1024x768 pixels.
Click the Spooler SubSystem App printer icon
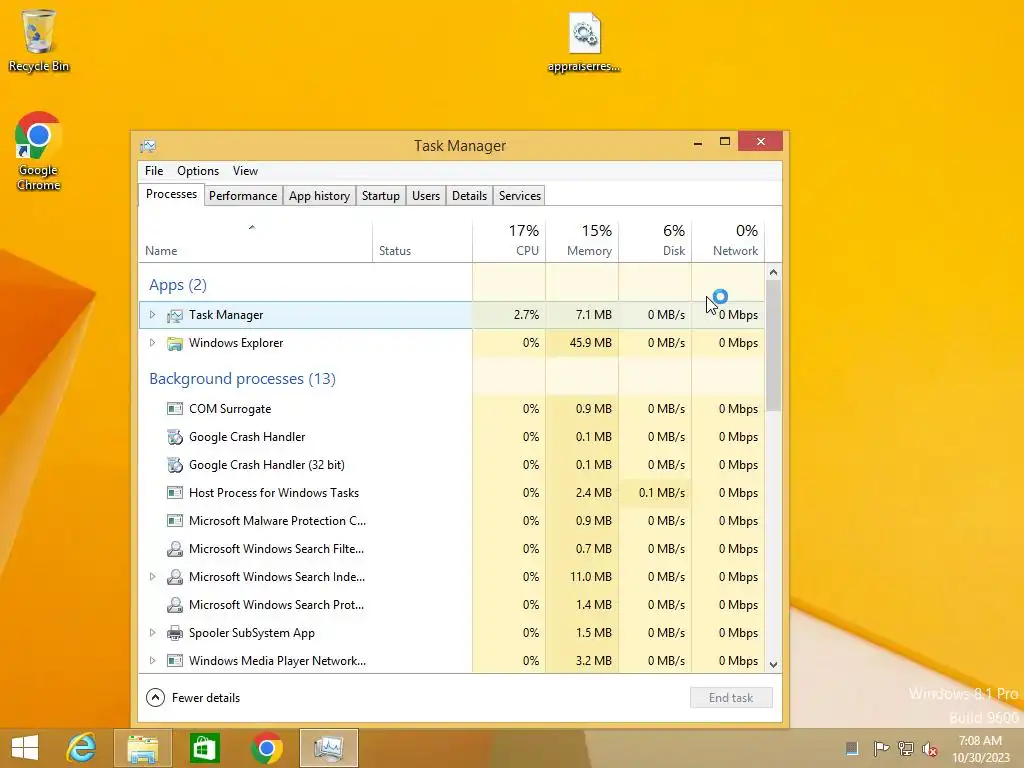point(174,633)
